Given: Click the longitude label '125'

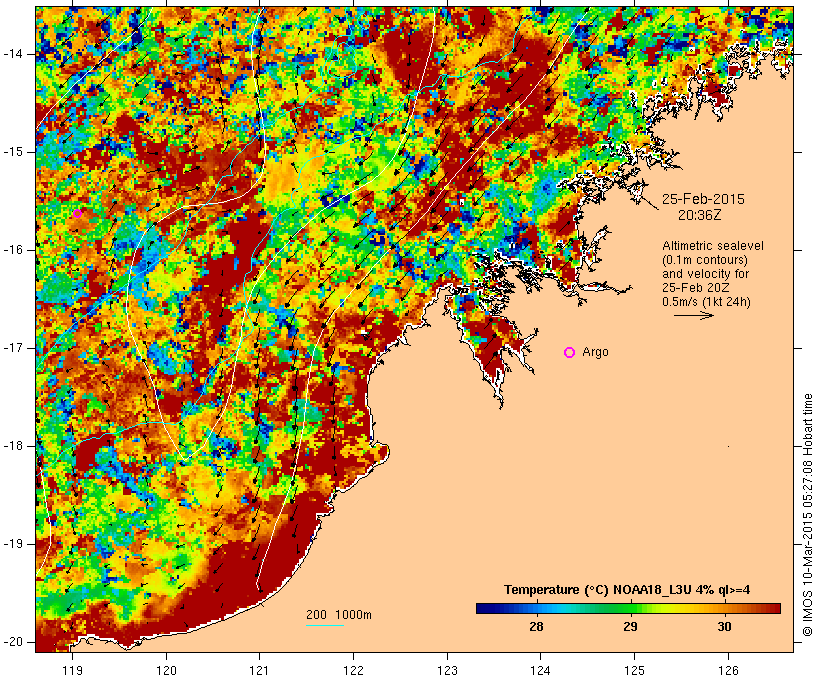Looking at the screenshot, I should [x=634, y=670].
